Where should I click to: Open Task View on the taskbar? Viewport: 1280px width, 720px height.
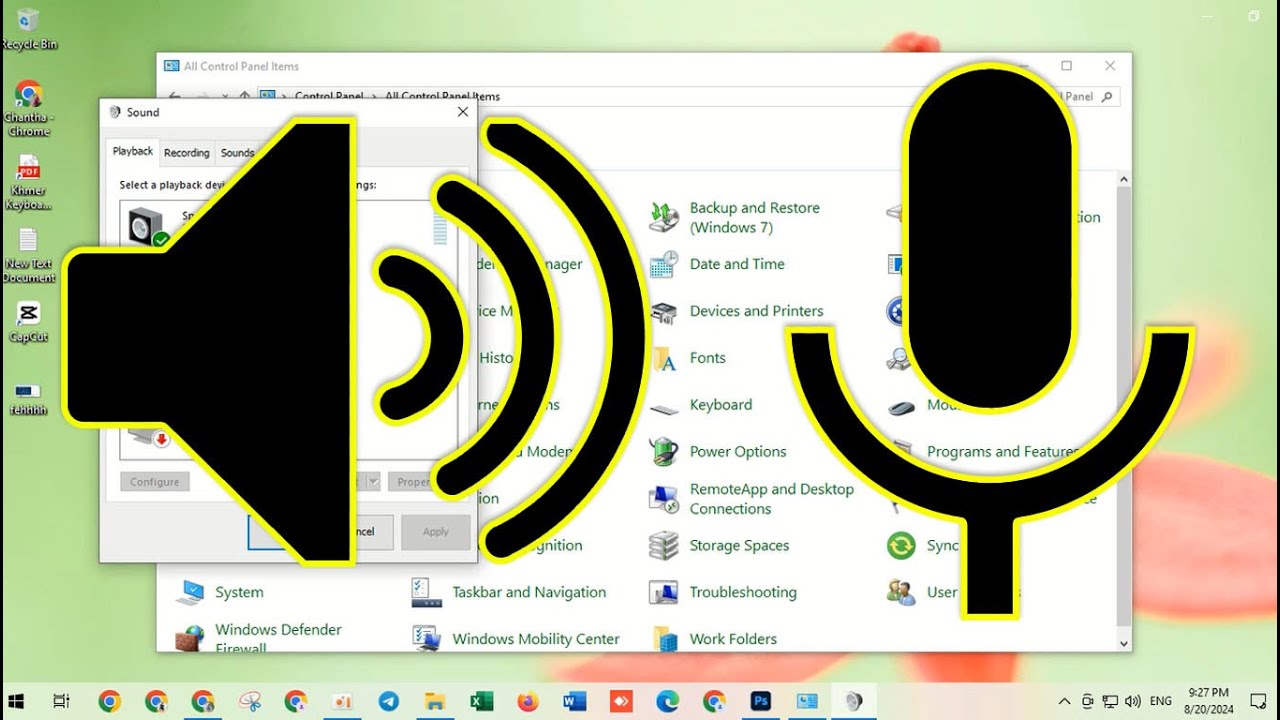point(62,702)
